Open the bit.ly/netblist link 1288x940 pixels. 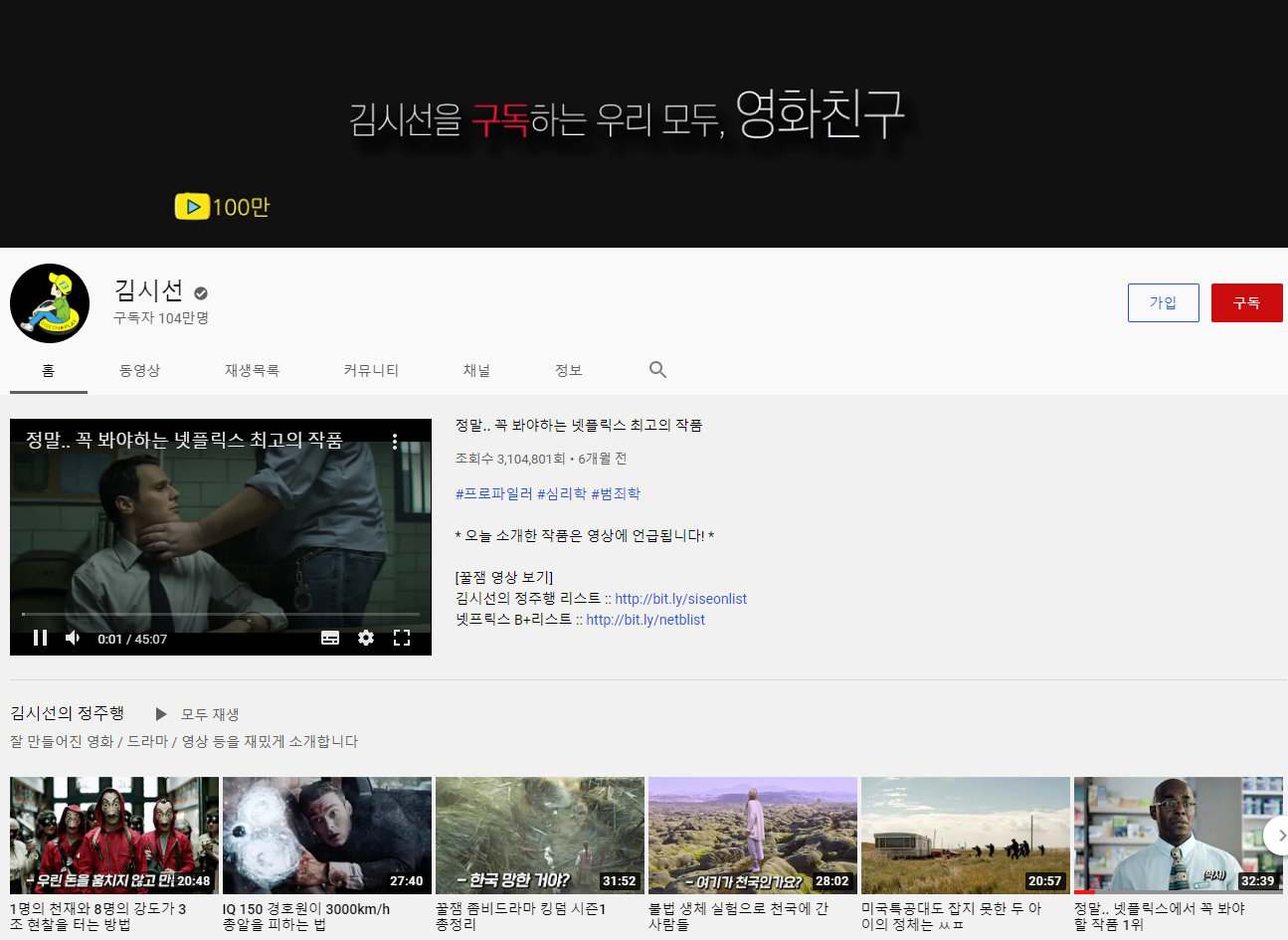(645, 620)
